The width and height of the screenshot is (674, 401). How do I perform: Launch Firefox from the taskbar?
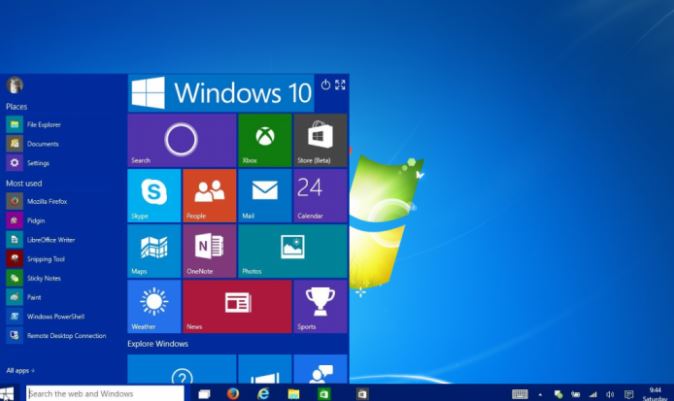click(233, 393)
